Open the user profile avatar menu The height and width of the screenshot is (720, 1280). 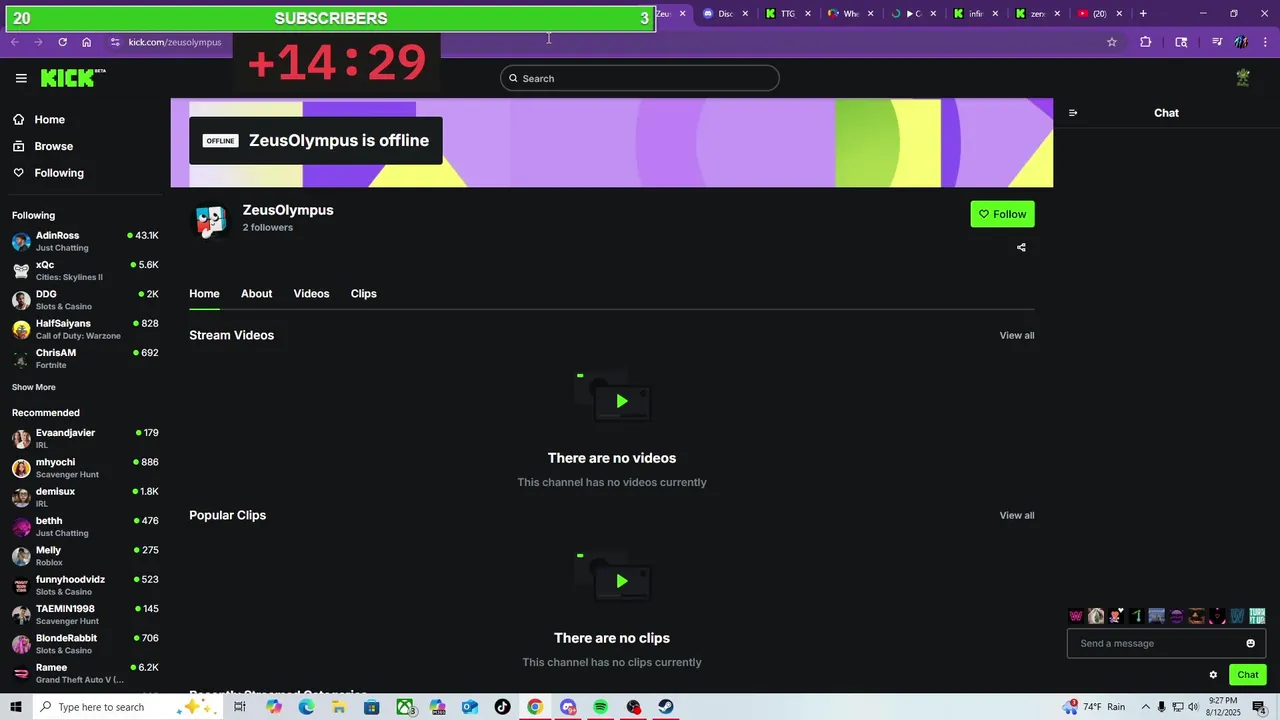(1243, 78)
